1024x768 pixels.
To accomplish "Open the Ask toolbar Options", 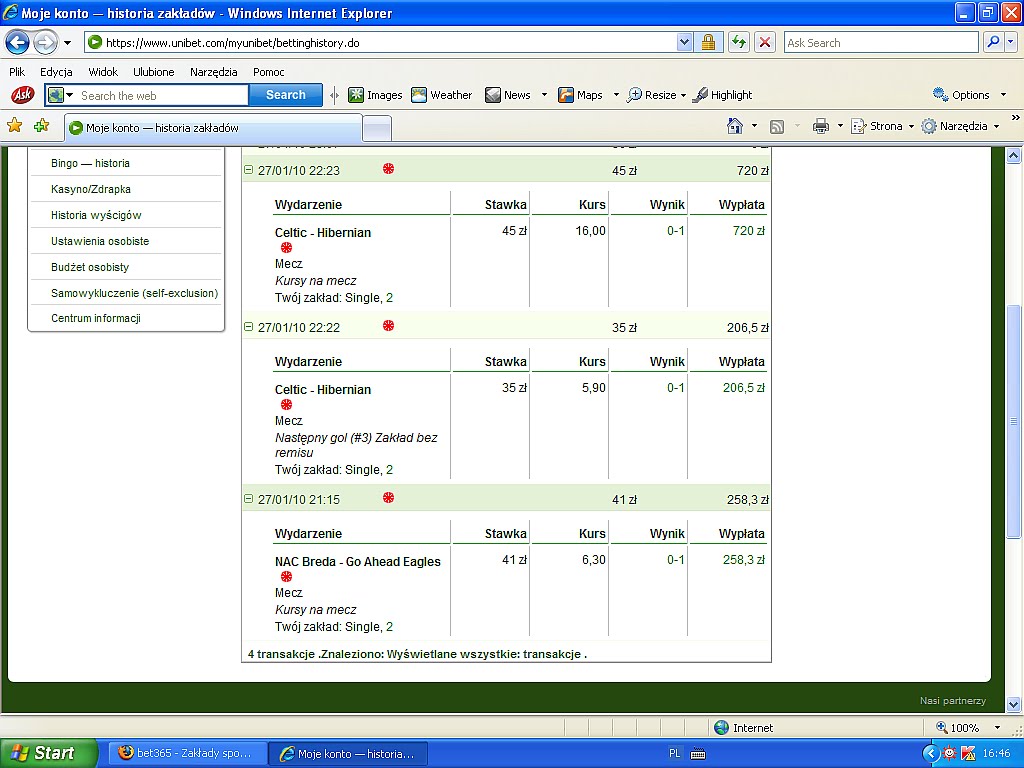I will point(969,95).
